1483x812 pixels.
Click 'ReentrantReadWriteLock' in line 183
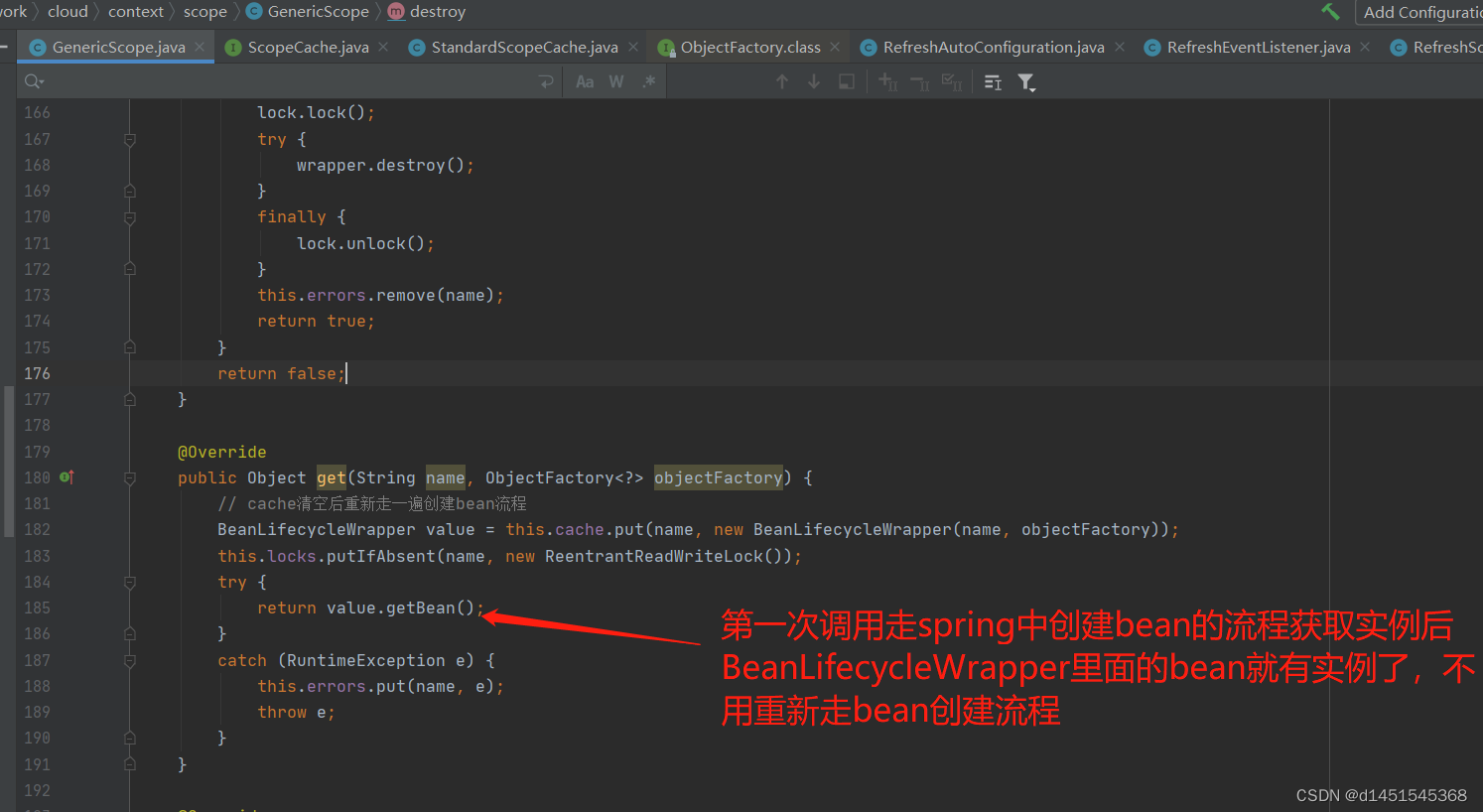coord(654,556)
